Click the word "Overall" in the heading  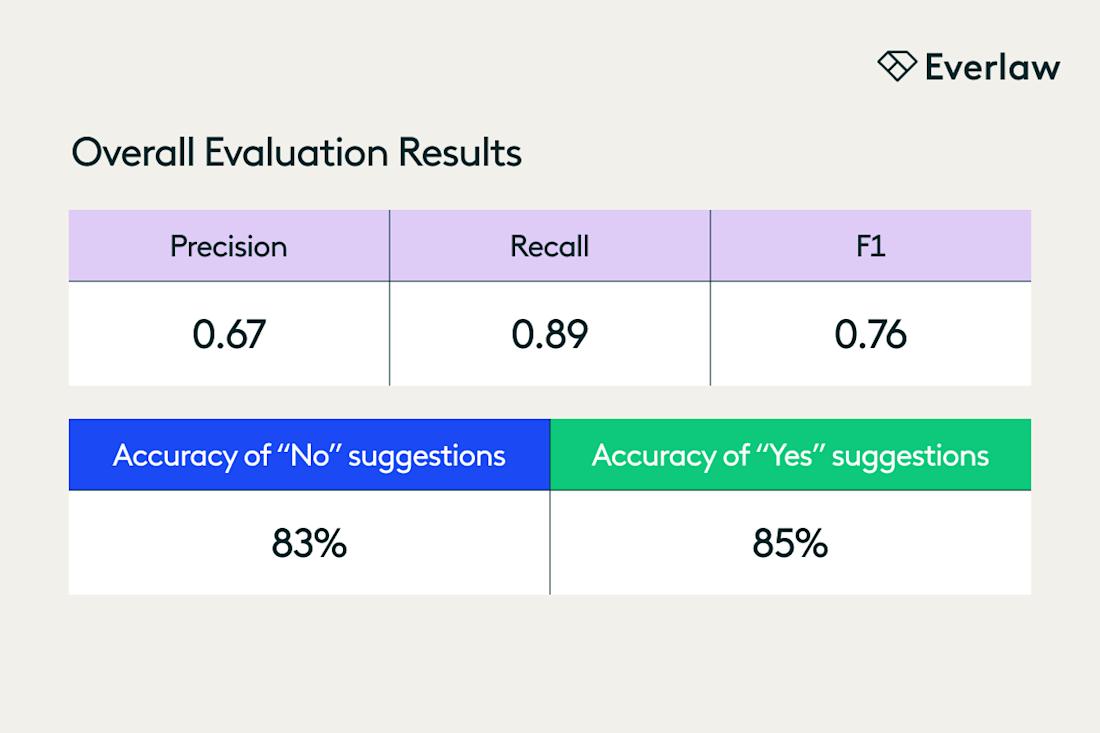pos(133,153)
